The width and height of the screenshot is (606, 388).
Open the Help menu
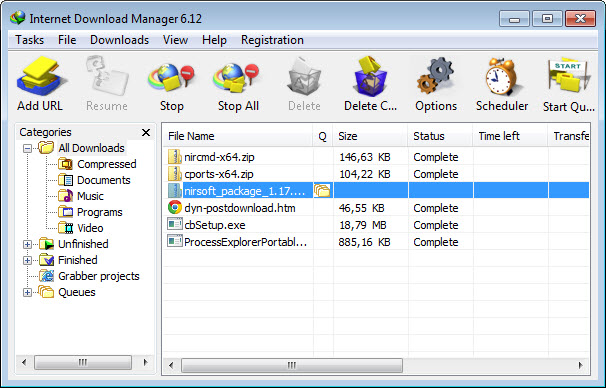214,40
